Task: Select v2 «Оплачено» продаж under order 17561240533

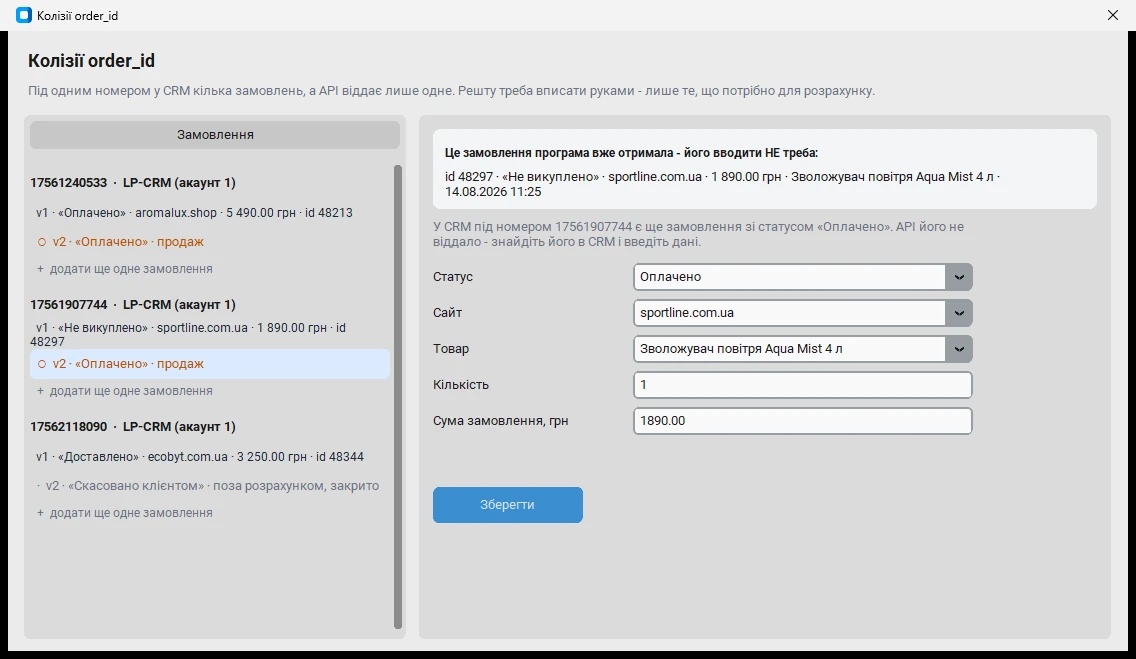Action: tap(210, 242)
